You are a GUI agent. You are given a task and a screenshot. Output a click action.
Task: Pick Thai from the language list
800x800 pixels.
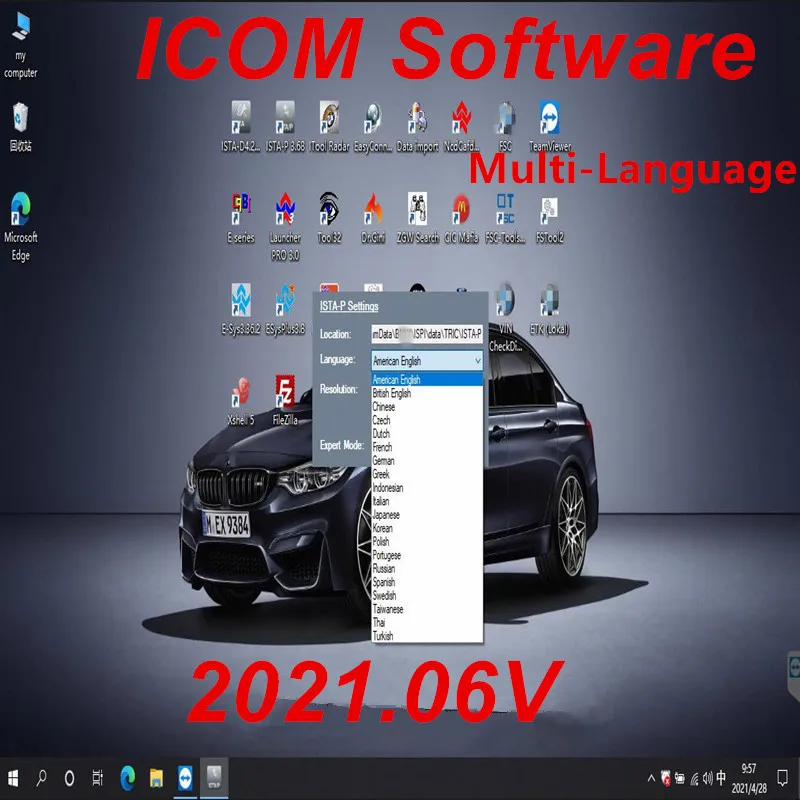(427, 622)
